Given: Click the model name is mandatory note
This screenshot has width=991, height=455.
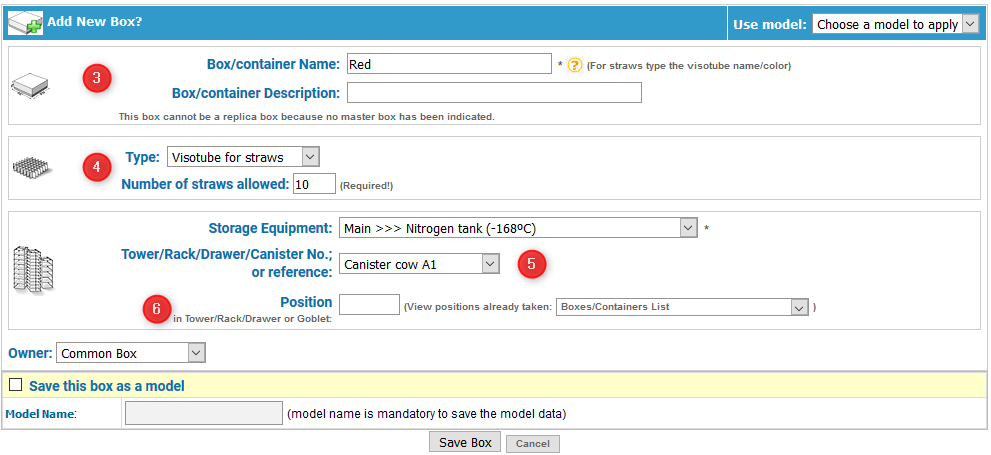Looking at the screenshot, I should (x=427, y=415).
